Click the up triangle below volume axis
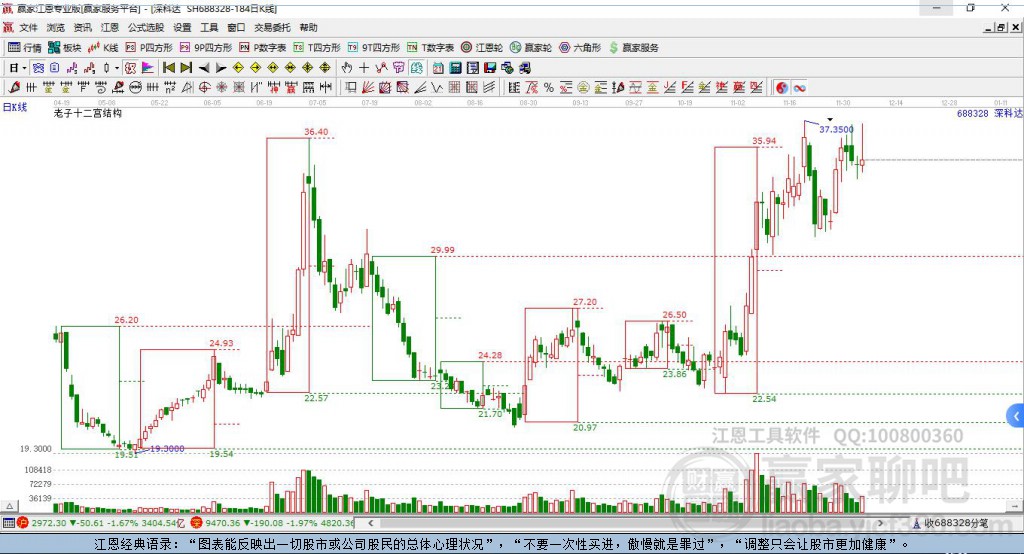The image size is (1024, 554). point(9,506)
